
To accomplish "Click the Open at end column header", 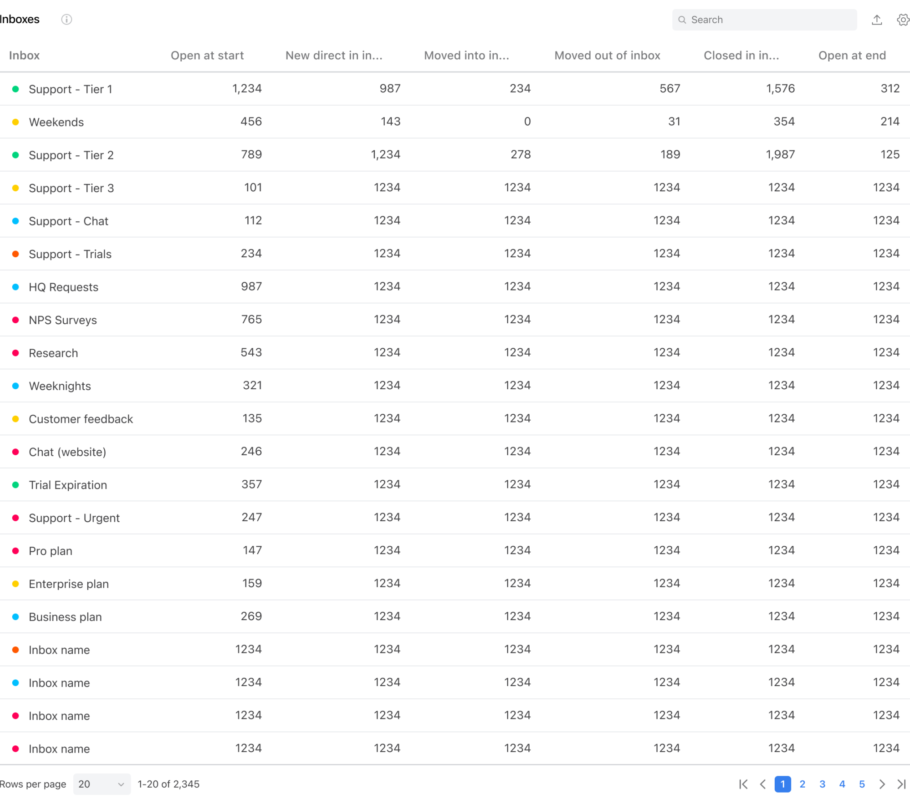I will click(852, 56).
